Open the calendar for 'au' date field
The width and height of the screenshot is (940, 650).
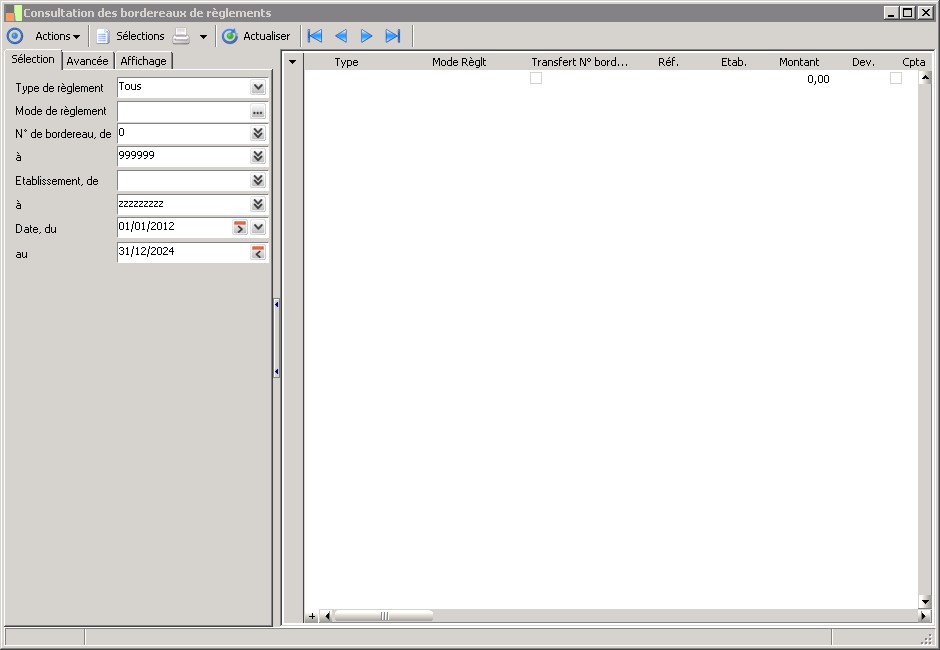[258, 253]
